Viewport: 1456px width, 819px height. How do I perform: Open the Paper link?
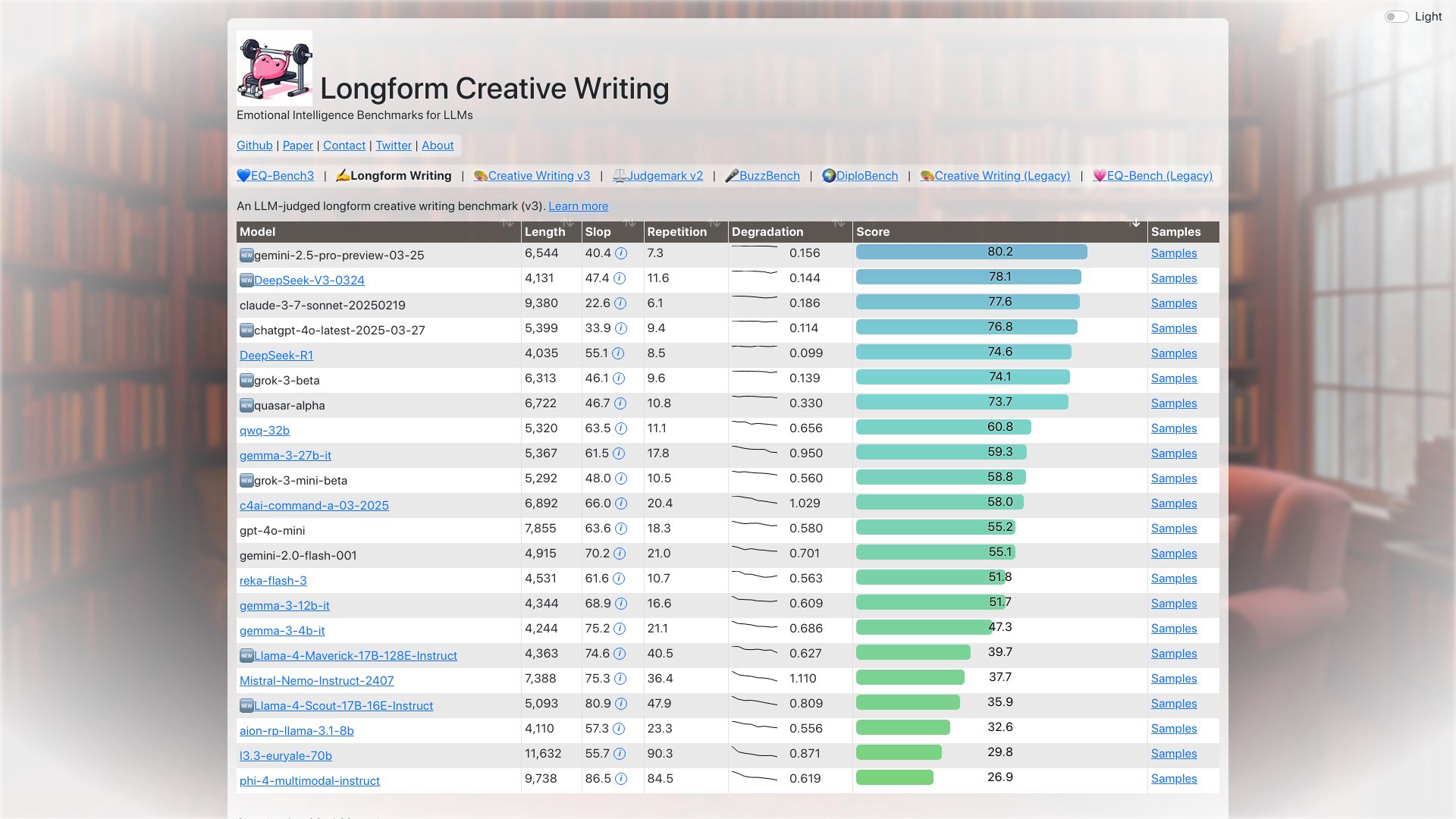[298, 146]
